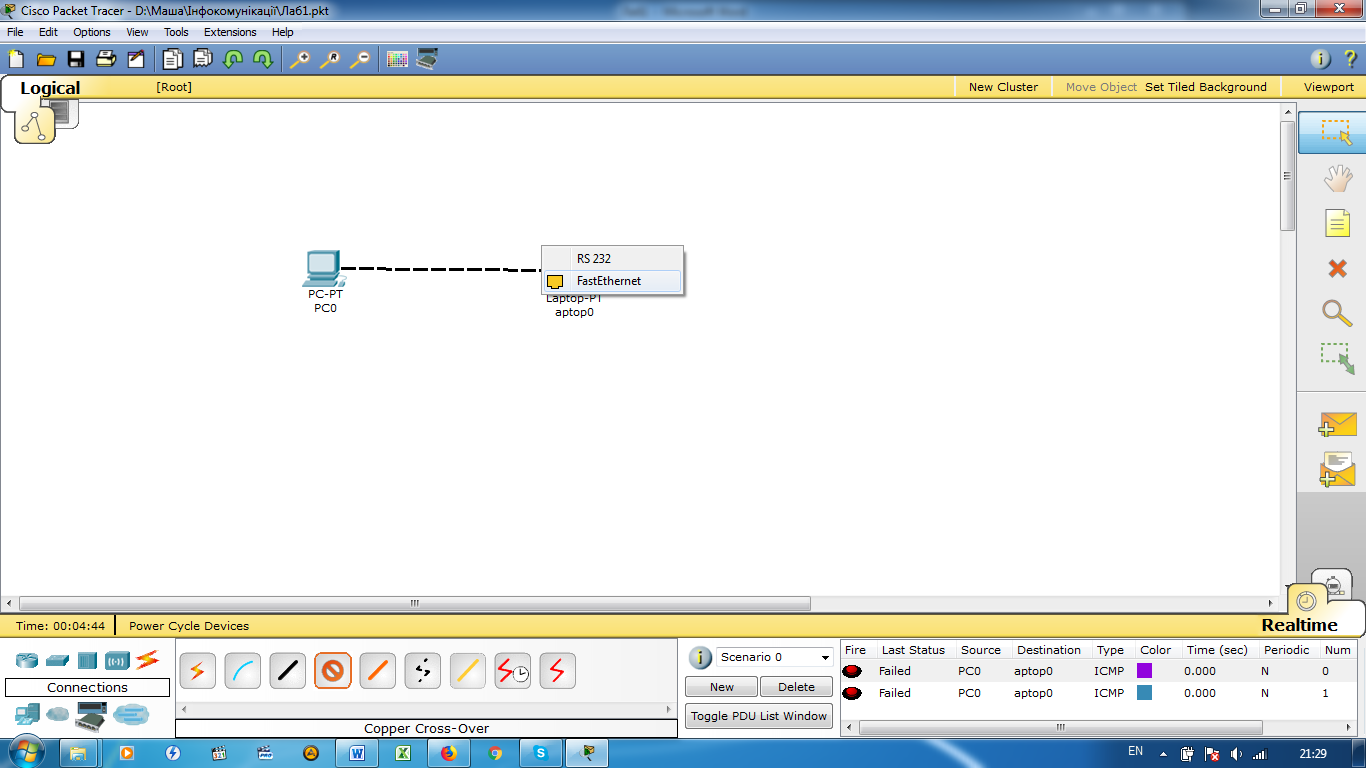Click Delete scenario button

pos(796,687)
